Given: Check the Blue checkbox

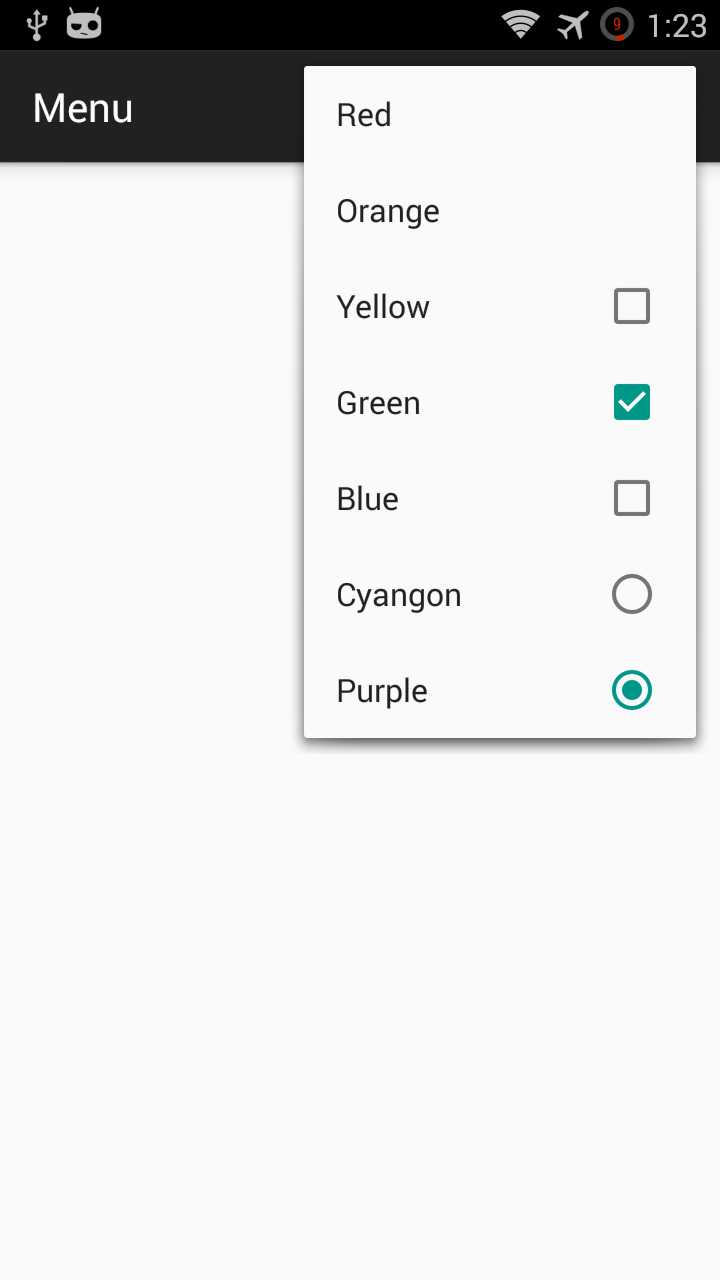Looking at the screenshot, I should click(x=632, y=498).
